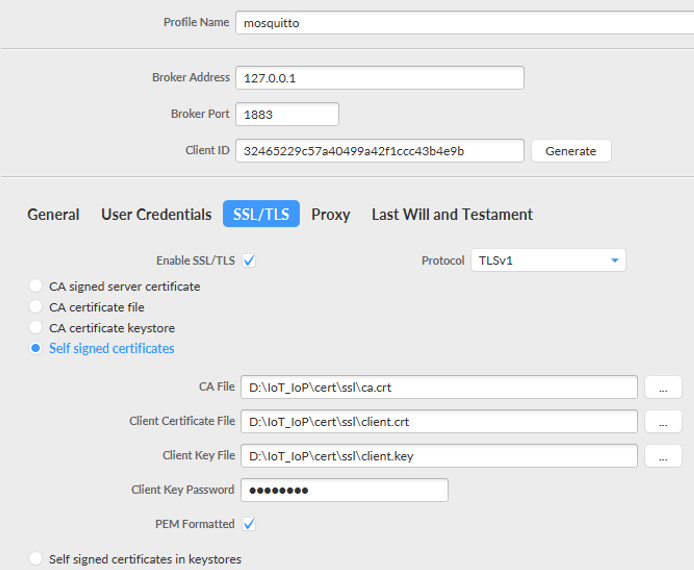The image size is (694, 570).
Task: Go to the Proxy tab
Action: tap(331, 214)
